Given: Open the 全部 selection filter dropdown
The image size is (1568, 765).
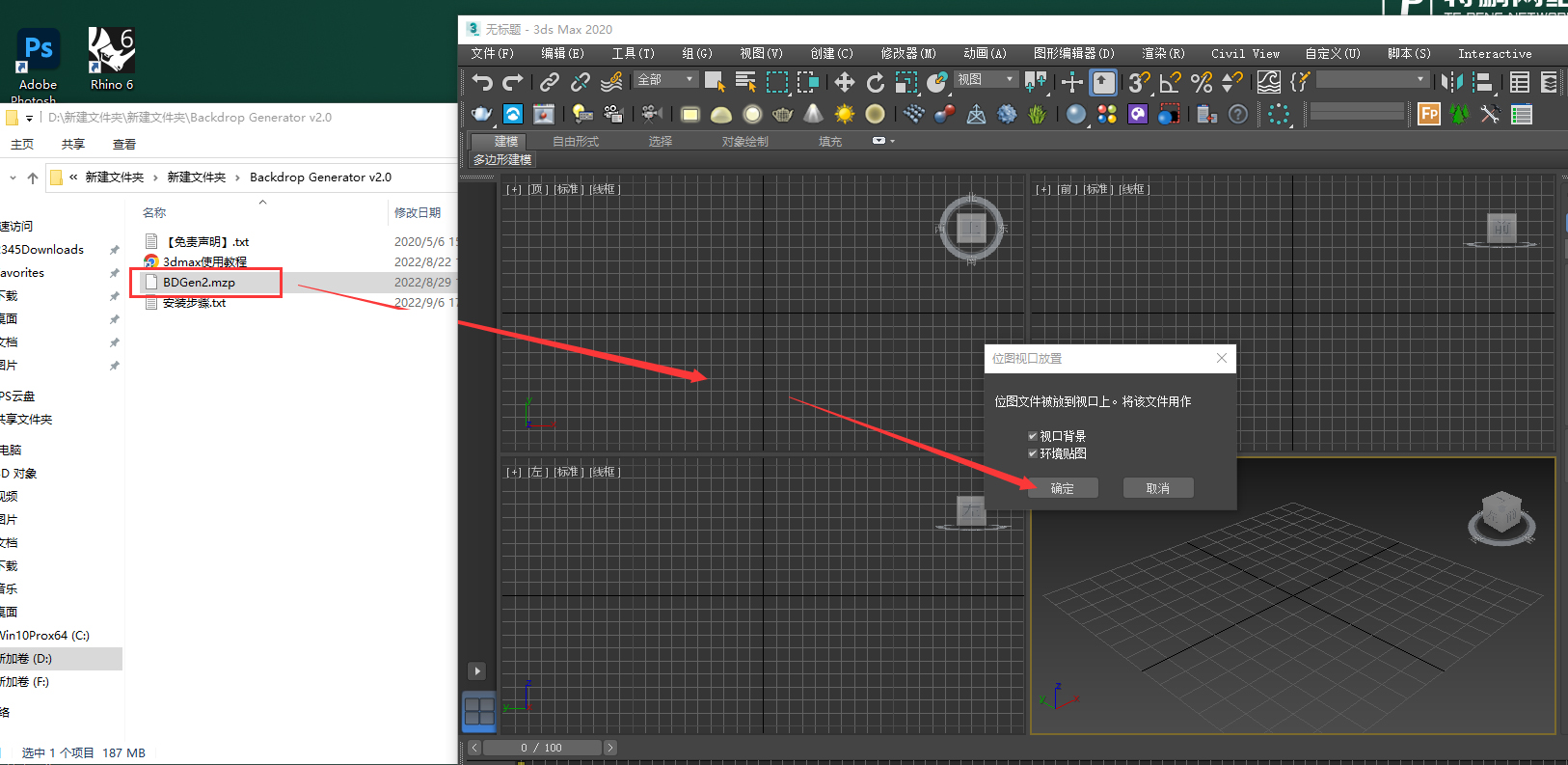Looking at the screenshot, I should click(x=665, y=79).
